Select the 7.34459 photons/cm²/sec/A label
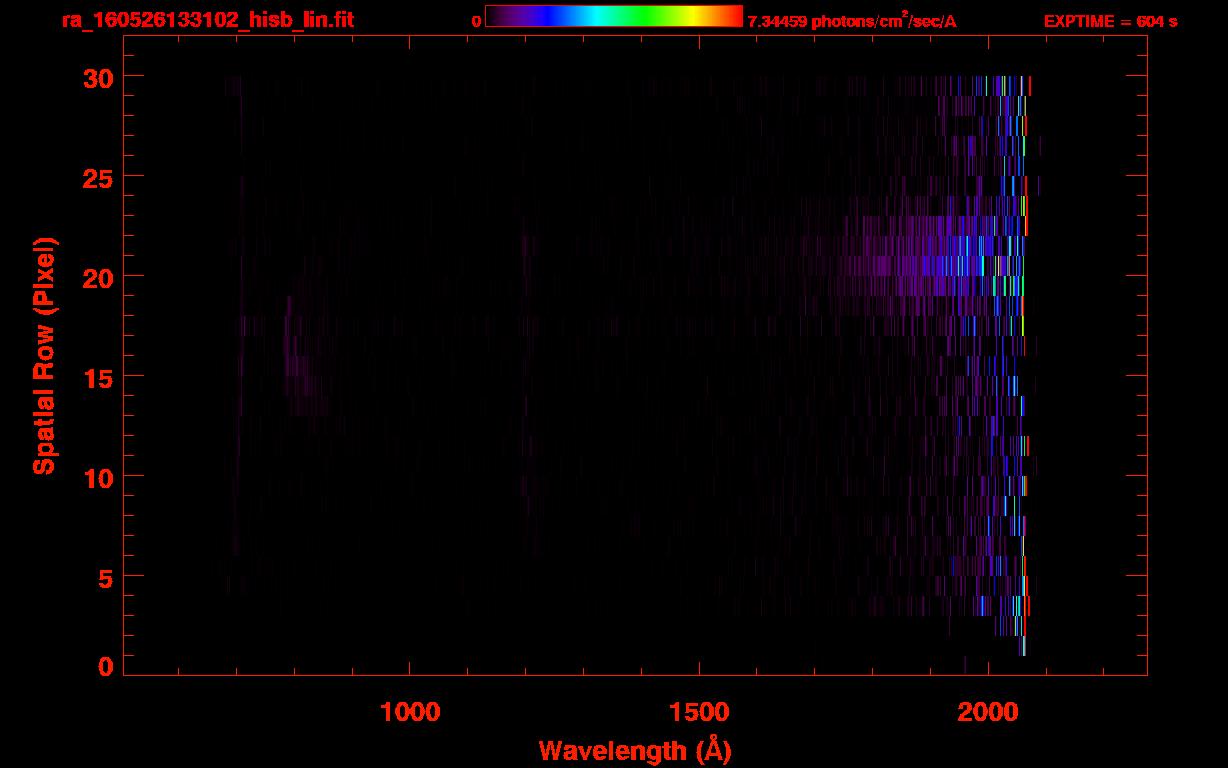This screenshot has height=768, width=1228. (852, 20)
